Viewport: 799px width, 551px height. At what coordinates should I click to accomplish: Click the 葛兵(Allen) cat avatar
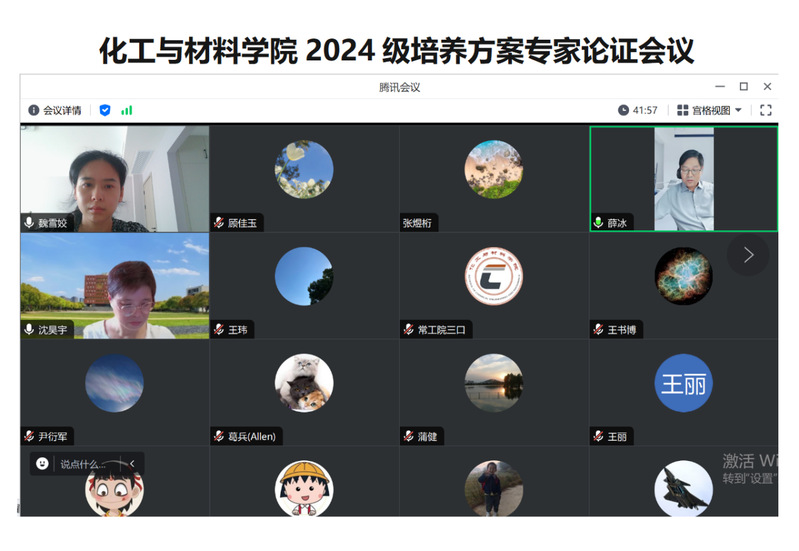click(x=304, y=383)
